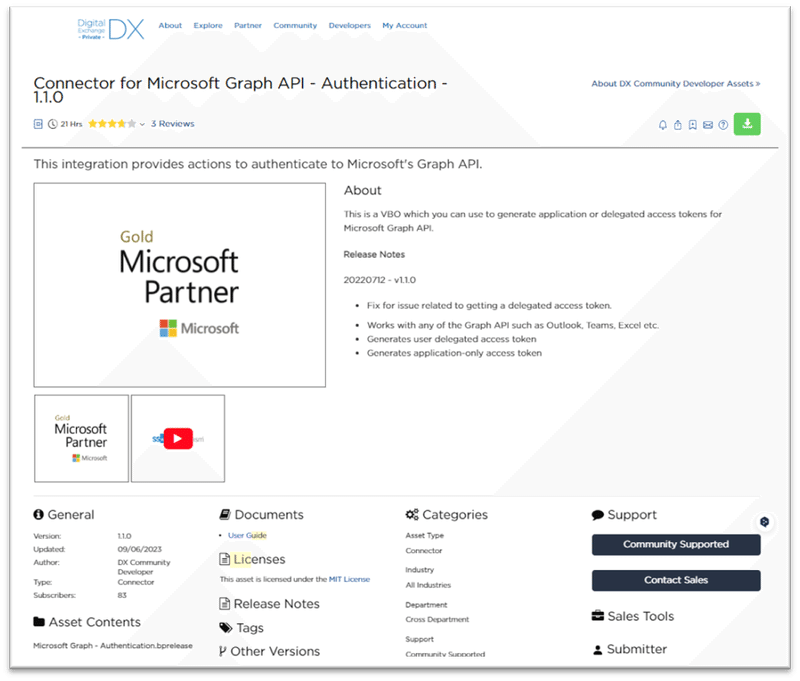Click the Release Notes document icon

click(x=224, y=603)
